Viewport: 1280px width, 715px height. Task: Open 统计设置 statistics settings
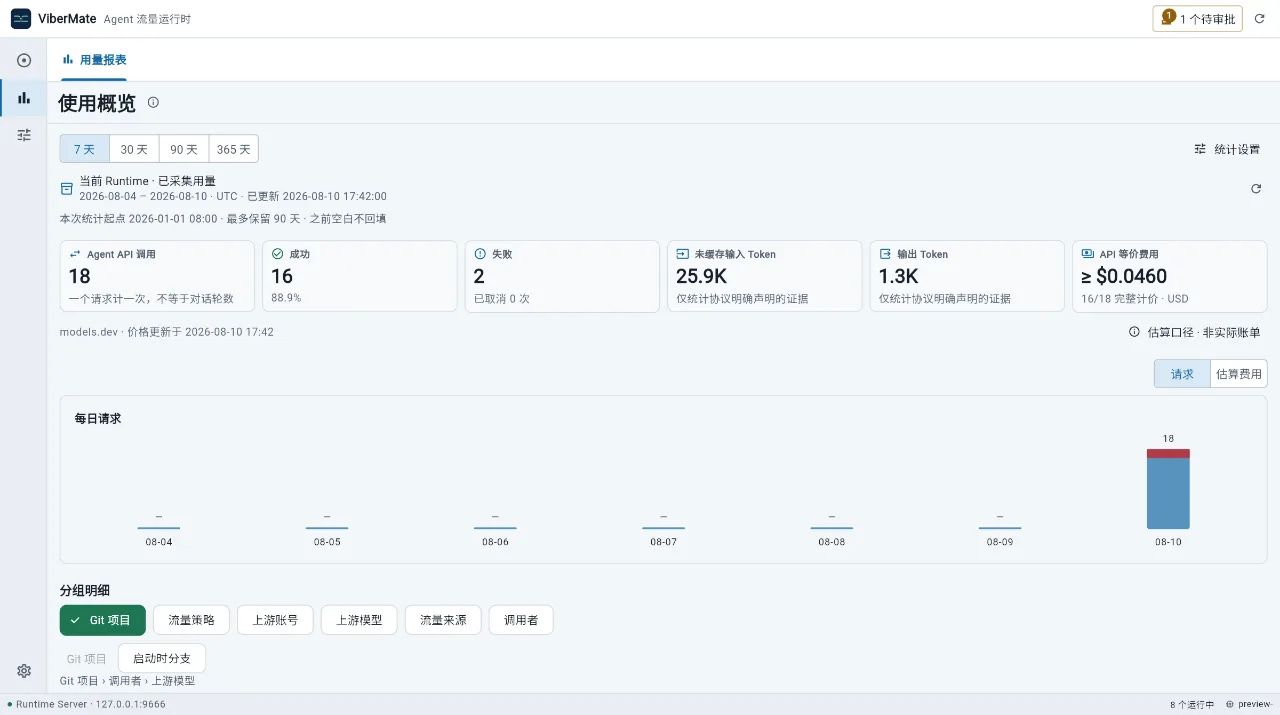click(1227, 149)
